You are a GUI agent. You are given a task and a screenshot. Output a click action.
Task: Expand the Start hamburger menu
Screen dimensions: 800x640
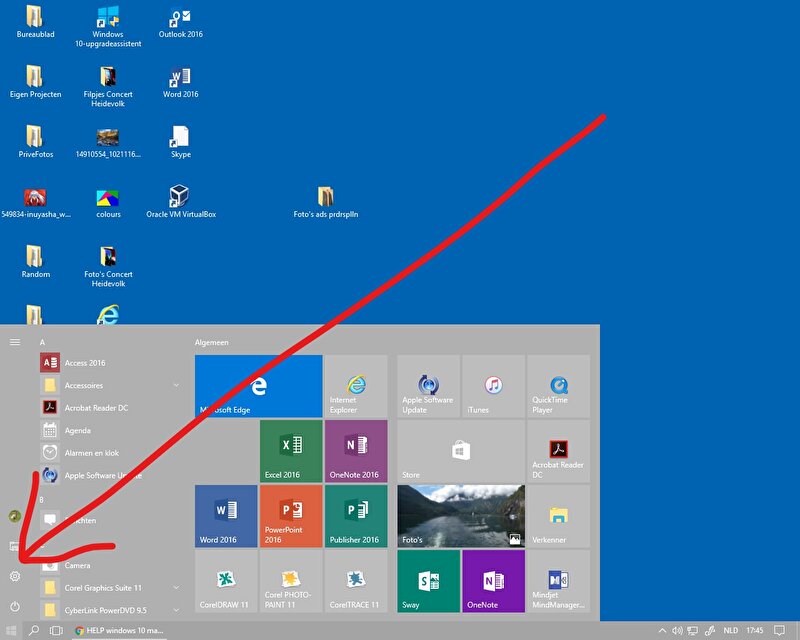click(x=15, y=342)
